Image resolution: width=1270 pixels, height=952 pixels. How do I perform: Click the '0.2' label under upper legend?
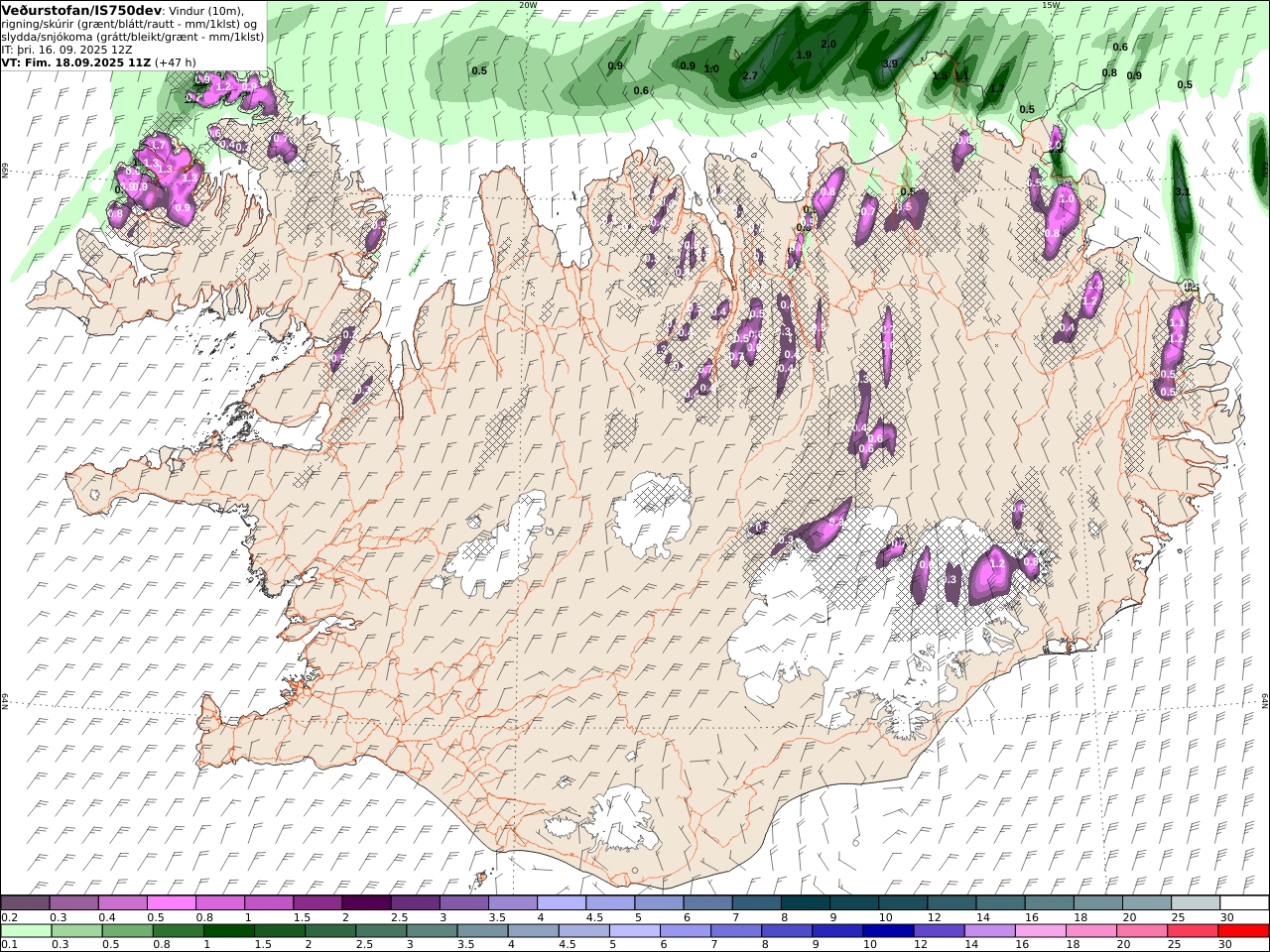coord(9,917)
